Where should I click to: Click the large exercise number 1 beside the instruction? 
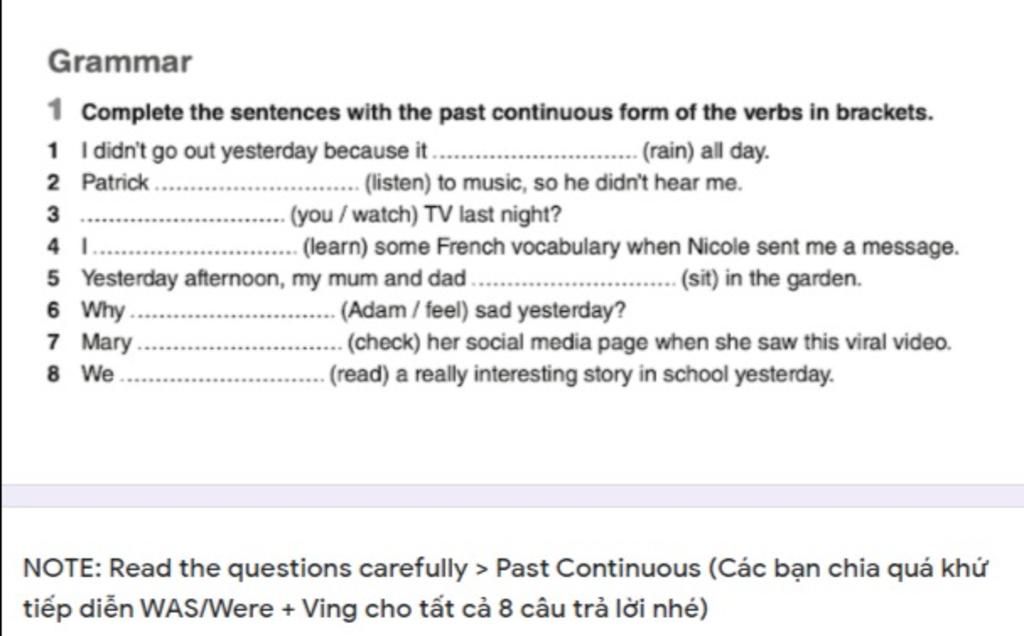tap(57, 111)
